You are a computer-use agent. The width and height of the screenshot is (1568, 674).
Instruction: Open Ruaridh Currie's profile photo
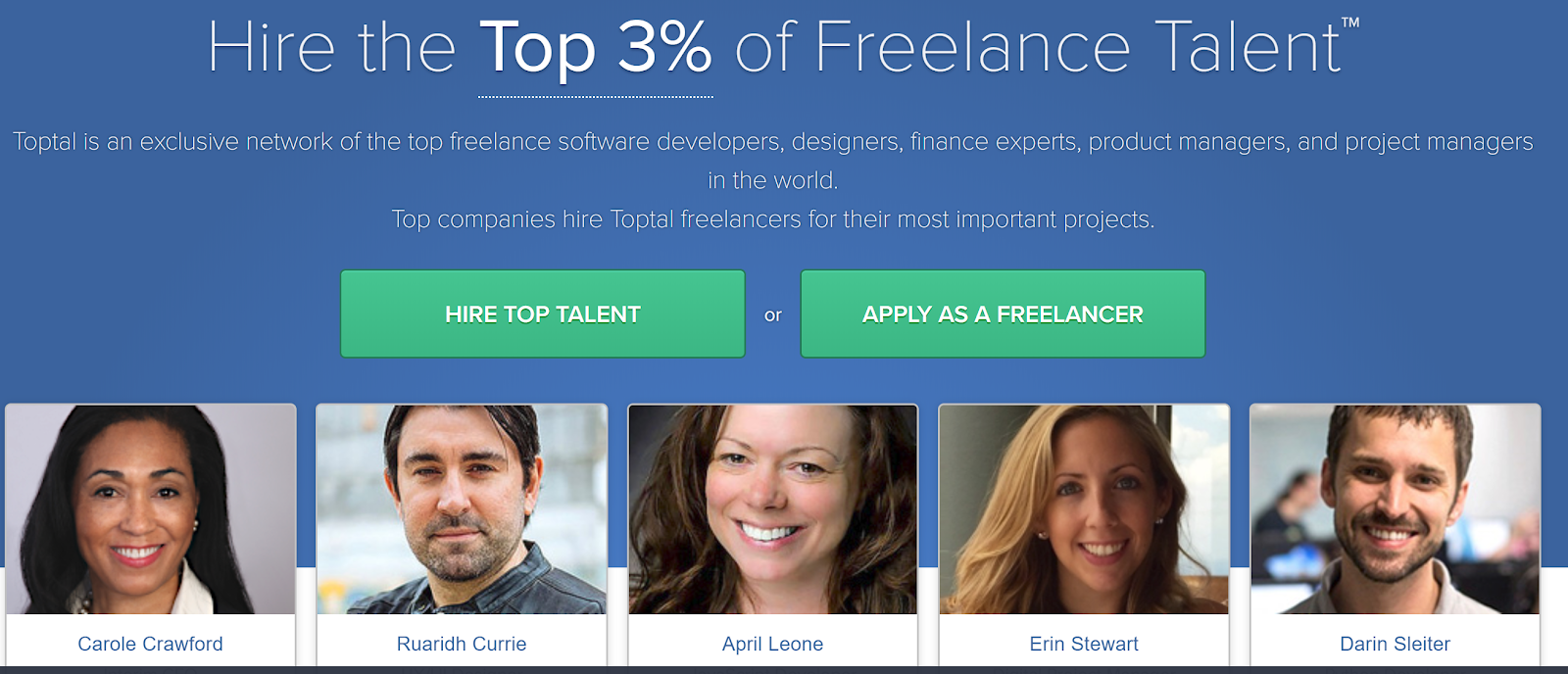(462, 509)
